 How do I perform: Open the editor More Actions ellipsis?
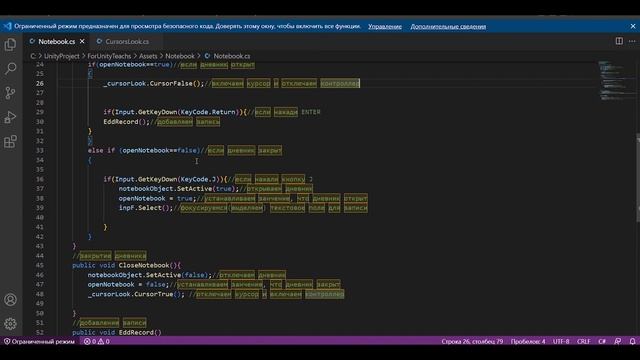coord(632,41)
